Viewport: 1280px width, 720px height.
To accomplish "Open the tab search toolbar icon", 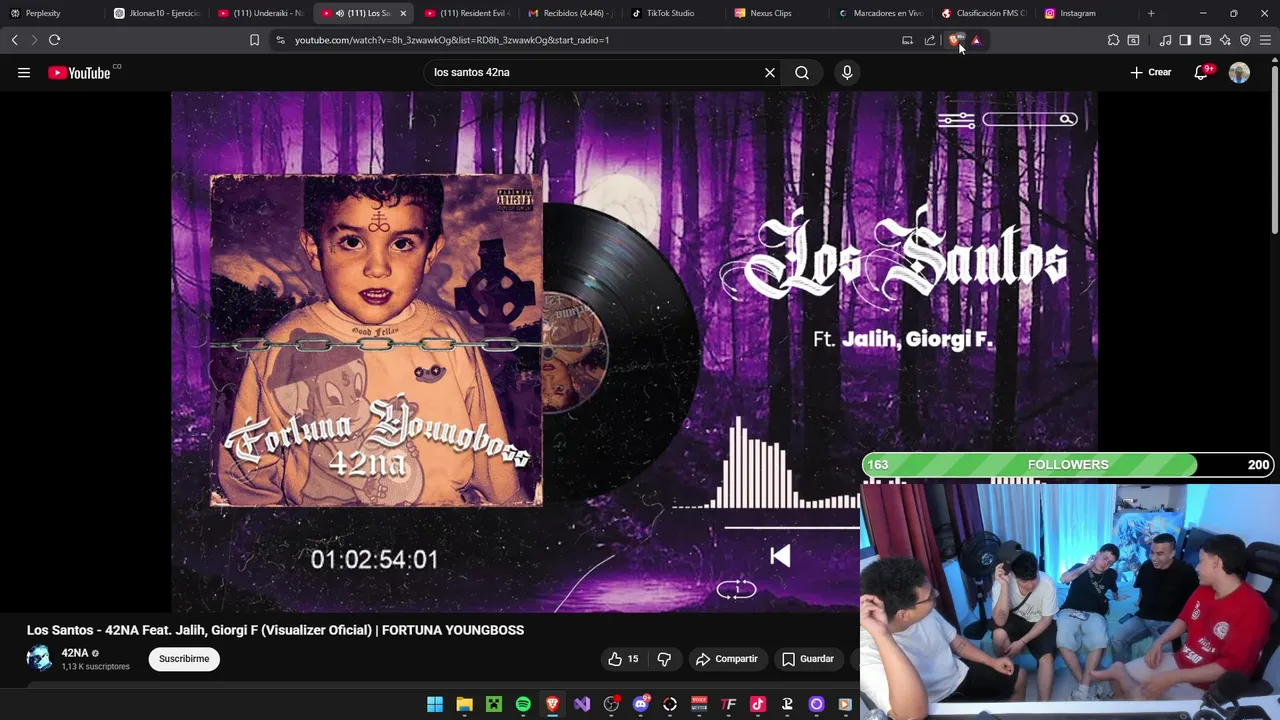I will (x=1133, y=40).
